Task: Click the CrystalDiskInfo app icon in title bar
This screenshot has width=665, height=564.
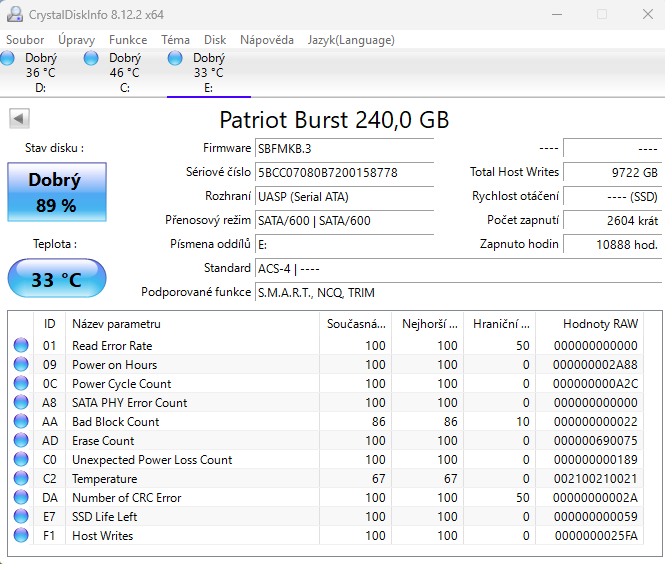Action: tap(13, 14)
